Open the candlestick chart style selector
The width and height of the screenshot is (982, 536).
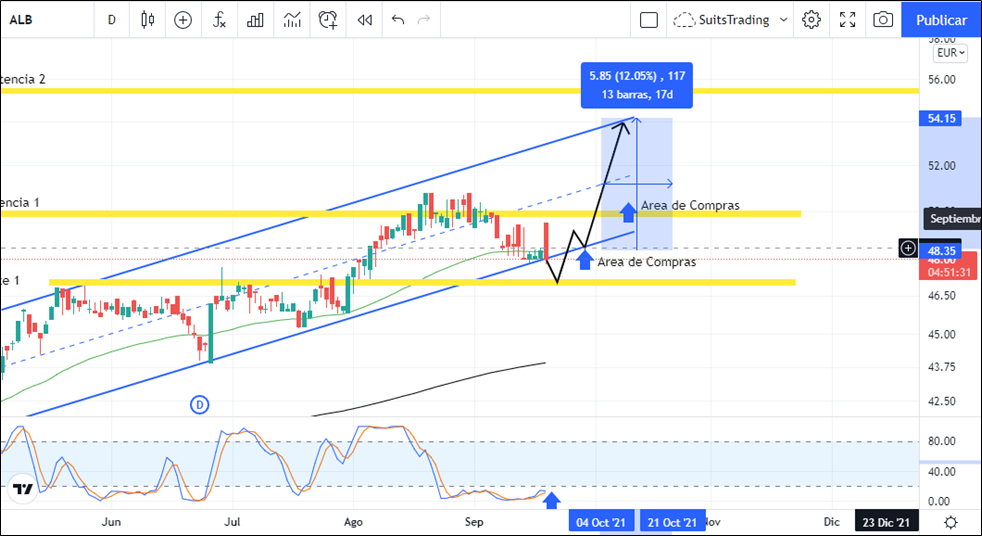148,19
